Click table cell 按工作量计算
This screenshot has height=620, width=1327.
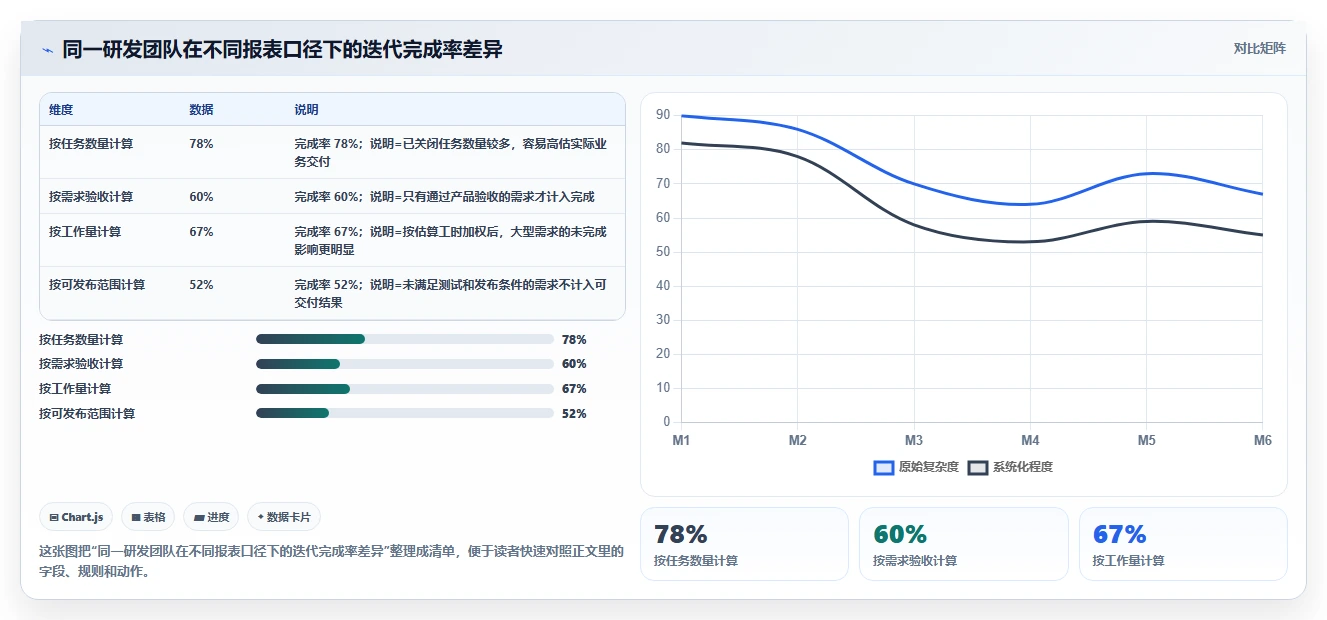pyautogui.click(x=85, y=232)
